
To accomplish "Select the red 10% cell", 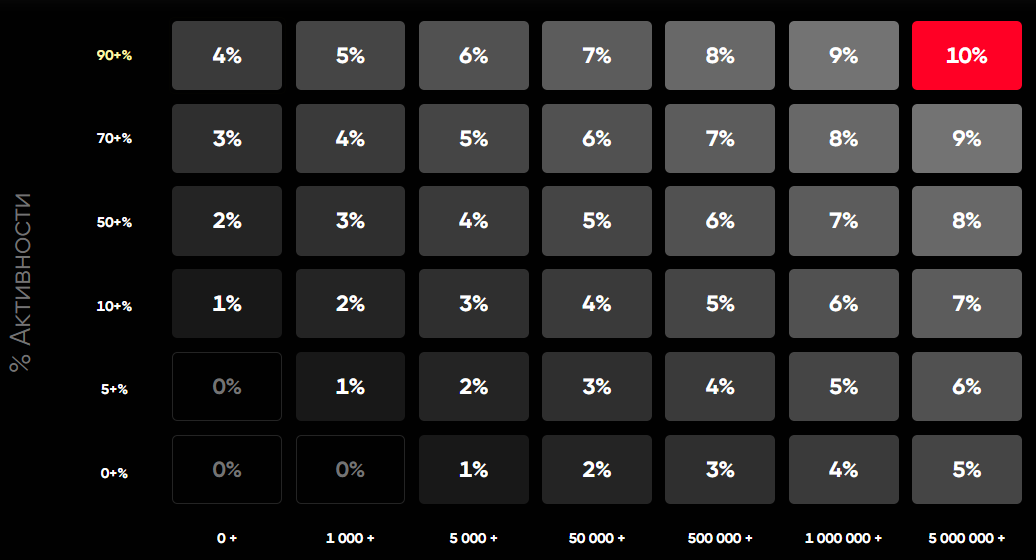I will tap(967, 55).
